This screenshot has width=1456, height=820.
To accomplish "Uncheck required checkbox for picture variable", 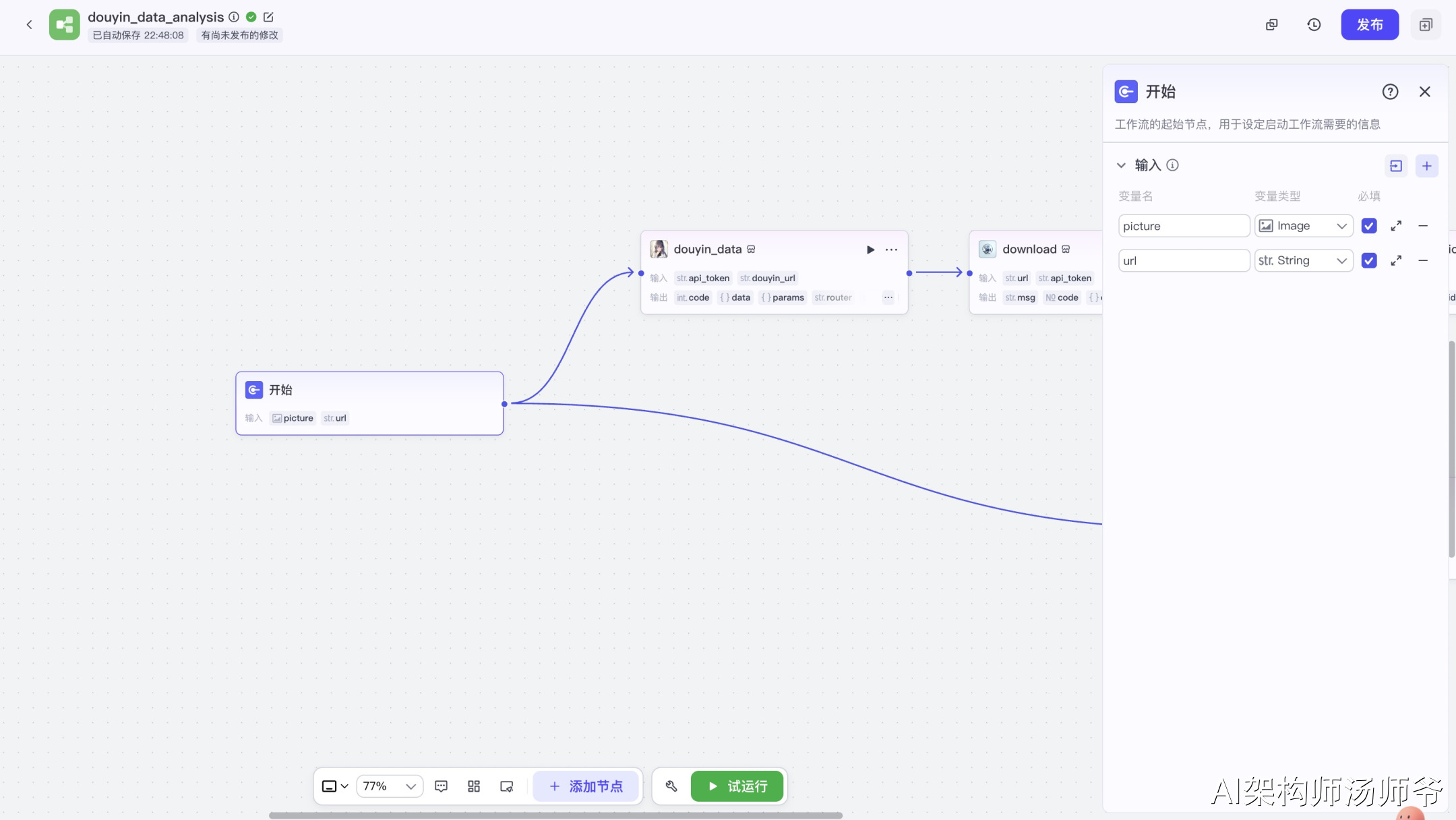I will pos(1368,226).
